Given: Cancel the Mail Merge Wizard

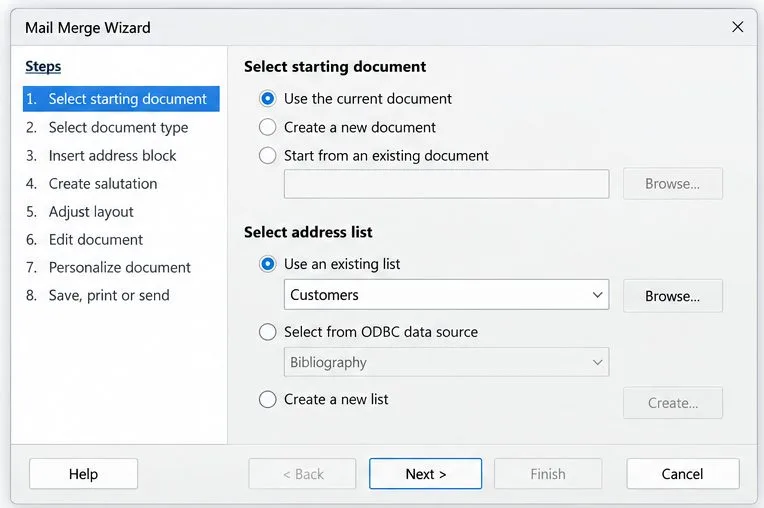Looking at the screenshot, I should coord(683,474).
